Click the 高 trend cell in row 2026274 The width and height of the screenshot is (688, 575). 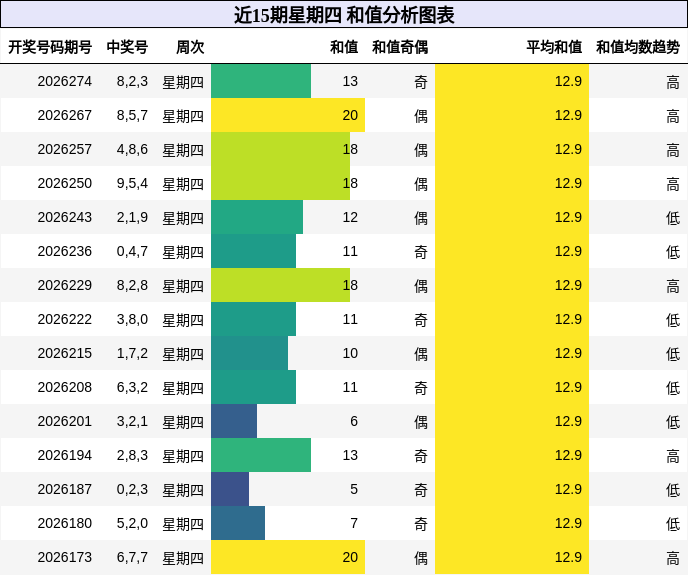point(673,82)
